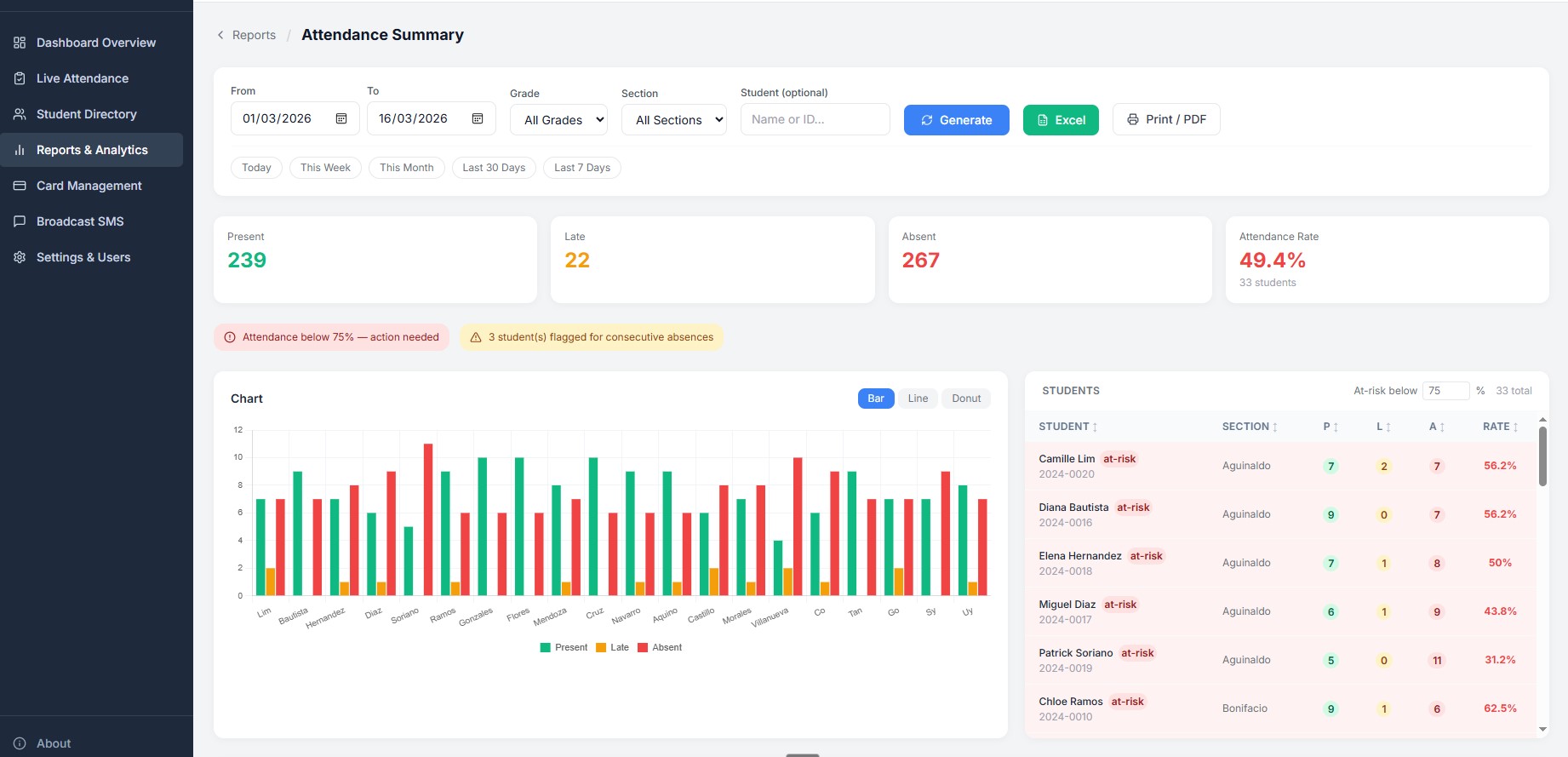This screenshot has height=757, width=1568.
Task: Click the Card Management card icon
Action: 20,186
